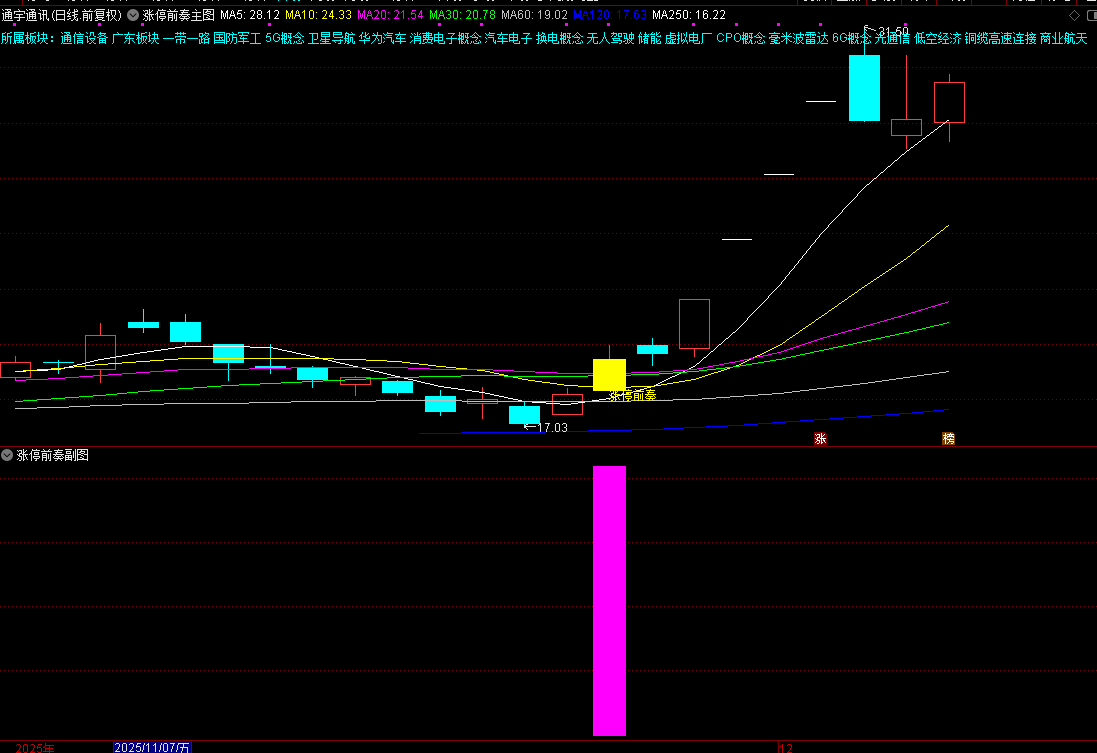Open the 华为汽车 sector link

pos(383,38)
